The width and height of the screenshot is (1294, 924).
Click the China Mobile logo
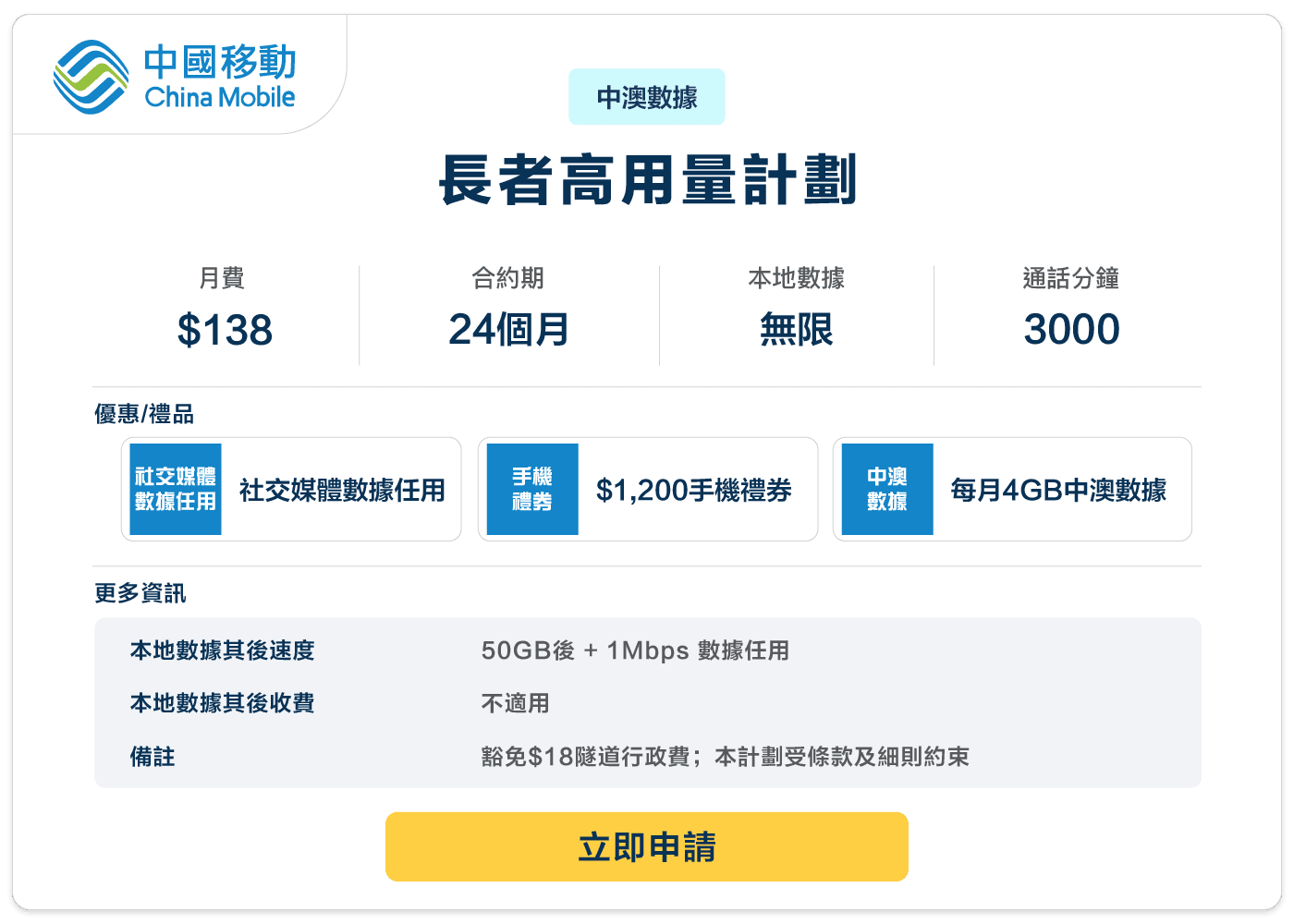point(176,76)
